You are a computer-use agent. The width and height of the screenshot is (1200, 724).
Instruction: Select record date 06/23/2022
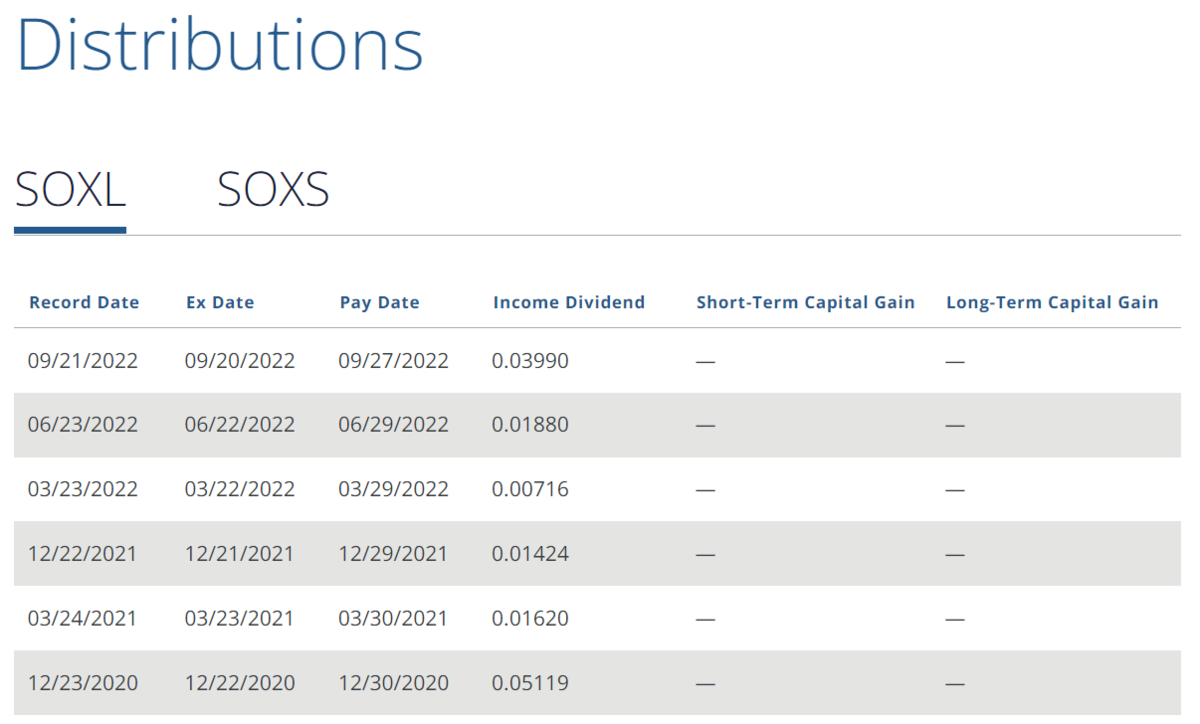coord(83,425)
